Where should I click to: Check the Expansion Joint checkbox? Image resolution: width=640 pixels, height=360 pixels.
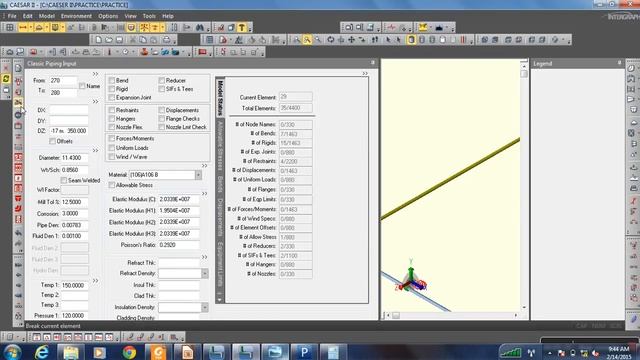(112, 98)
